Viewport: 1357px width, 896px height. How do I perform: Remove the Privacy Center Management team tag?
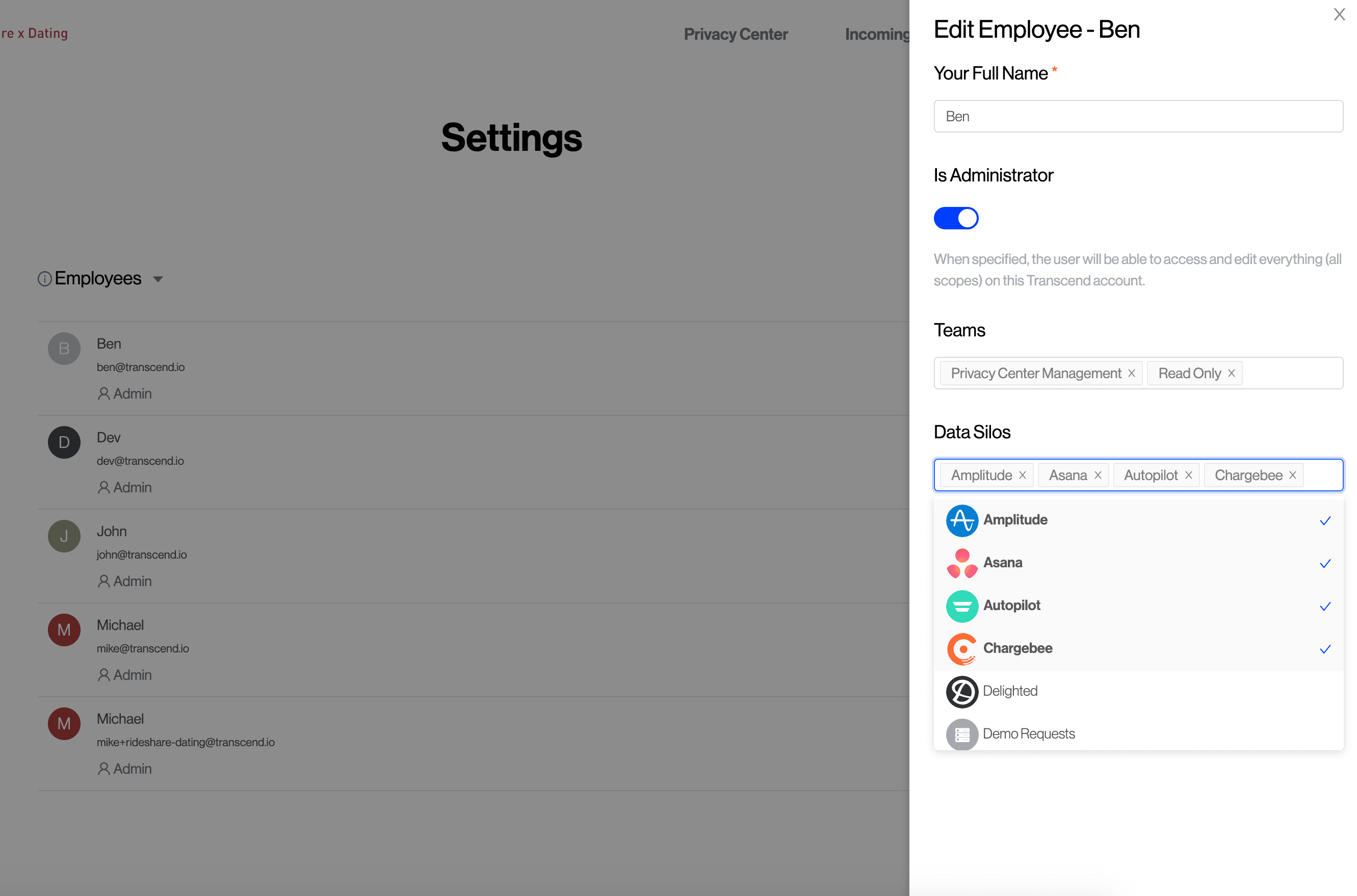click(x=1131, y=373)
